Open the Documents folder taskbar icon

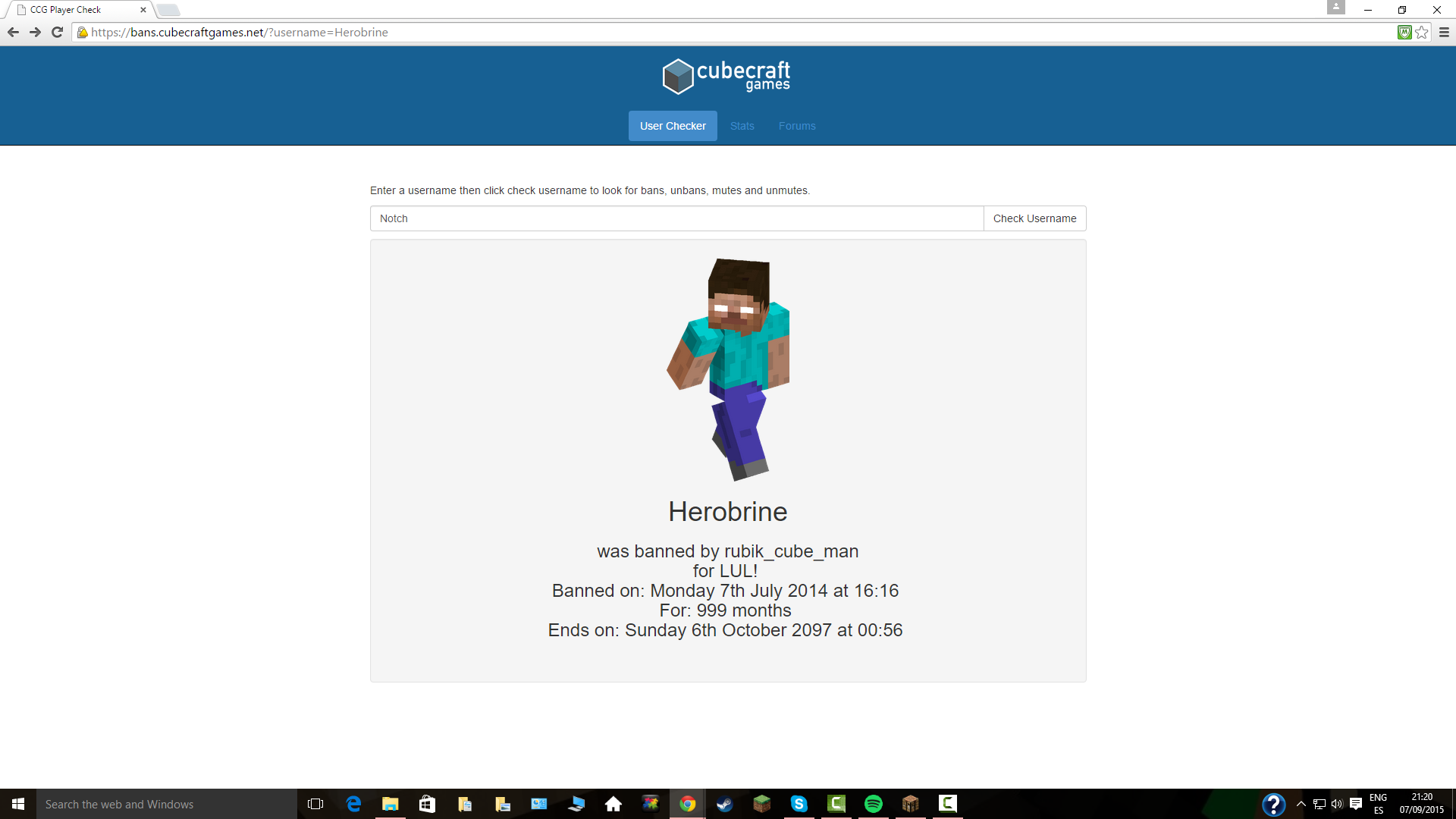click(465, 804)
